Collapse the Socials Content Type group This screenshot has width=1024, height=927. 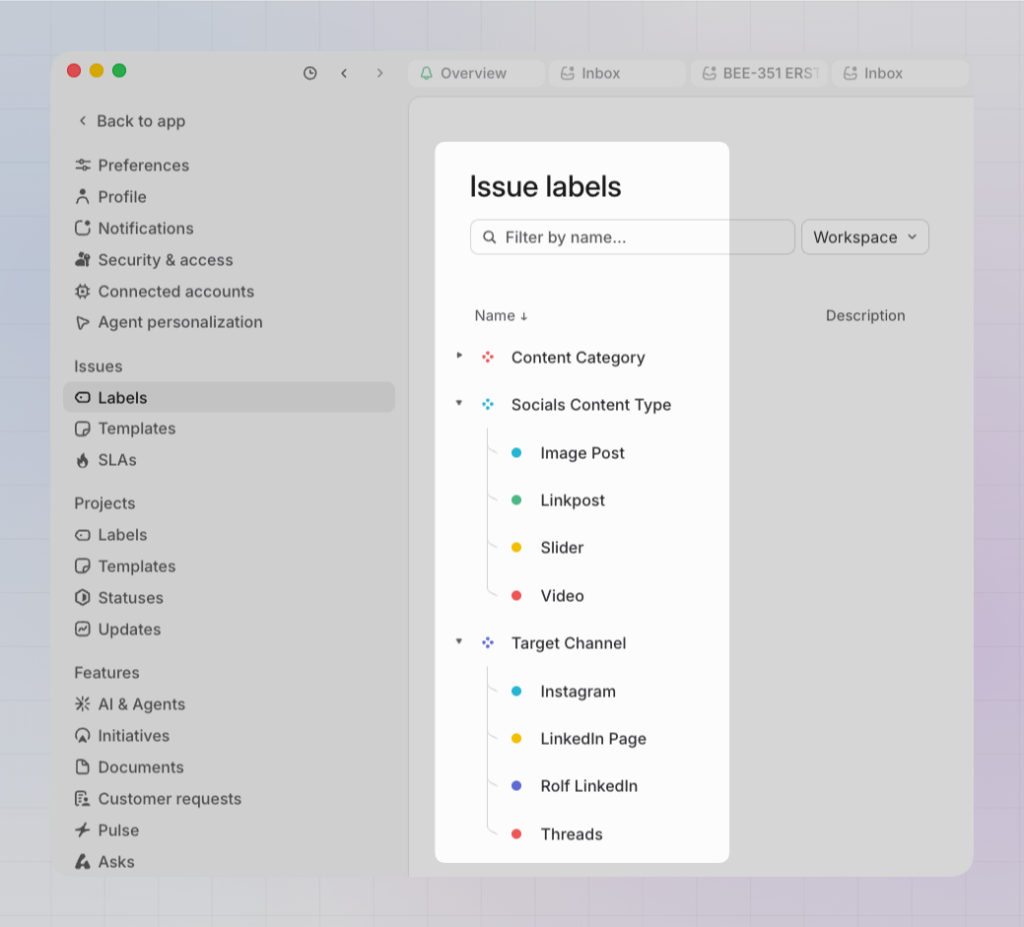click(459, 404)
